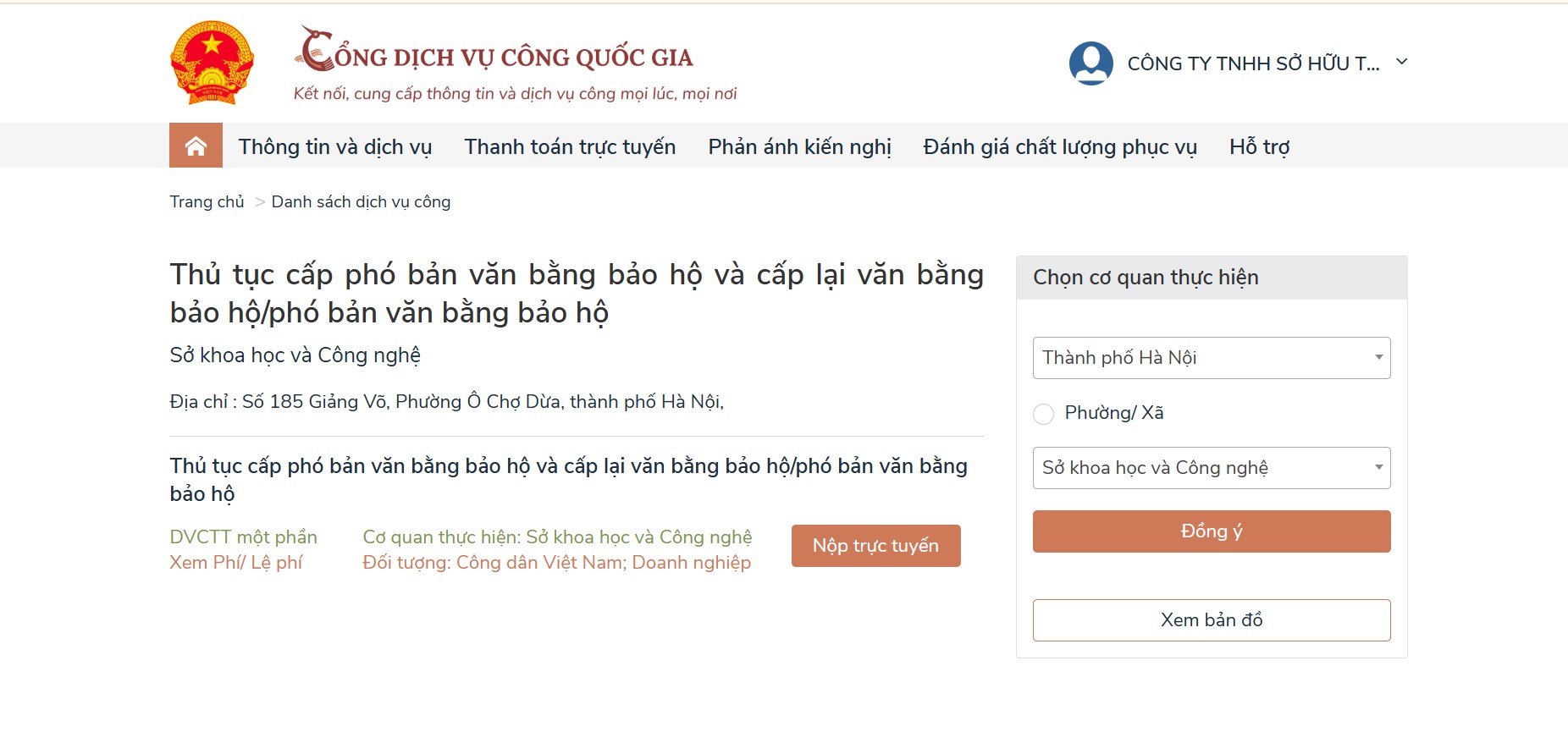Viewport: 1568px width, 743px height.
Task: Click the orange home icon
Action: pos(196,146)
